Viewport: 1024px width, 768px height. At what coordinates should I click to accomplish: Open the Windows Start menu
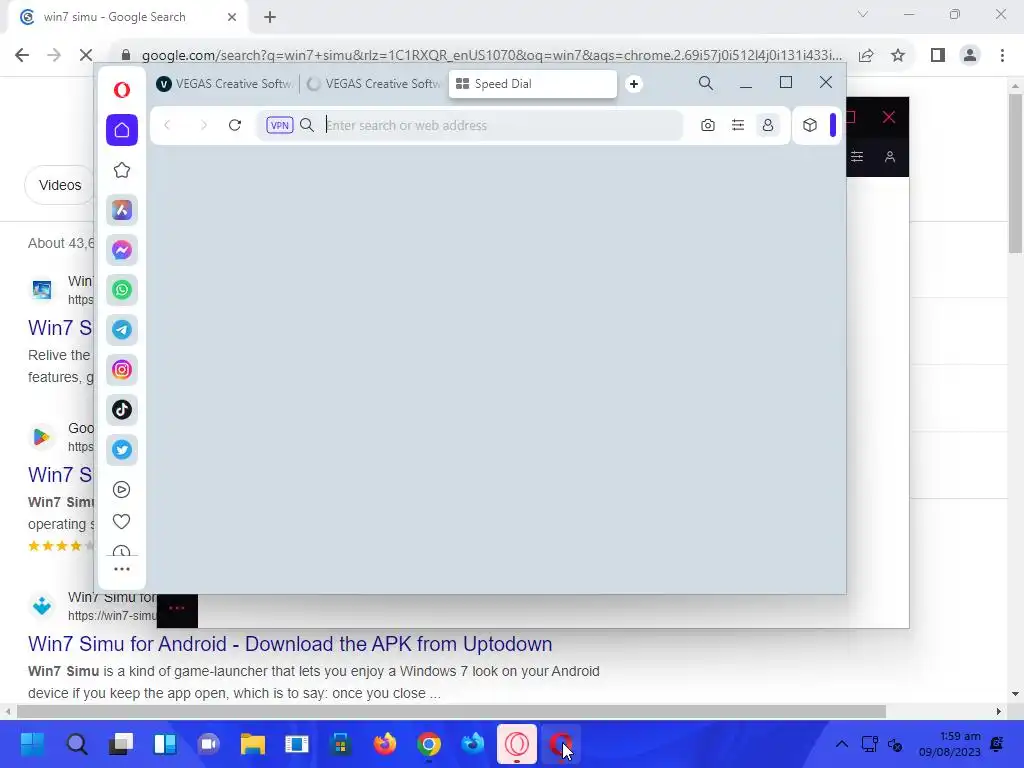pos(33,744)
